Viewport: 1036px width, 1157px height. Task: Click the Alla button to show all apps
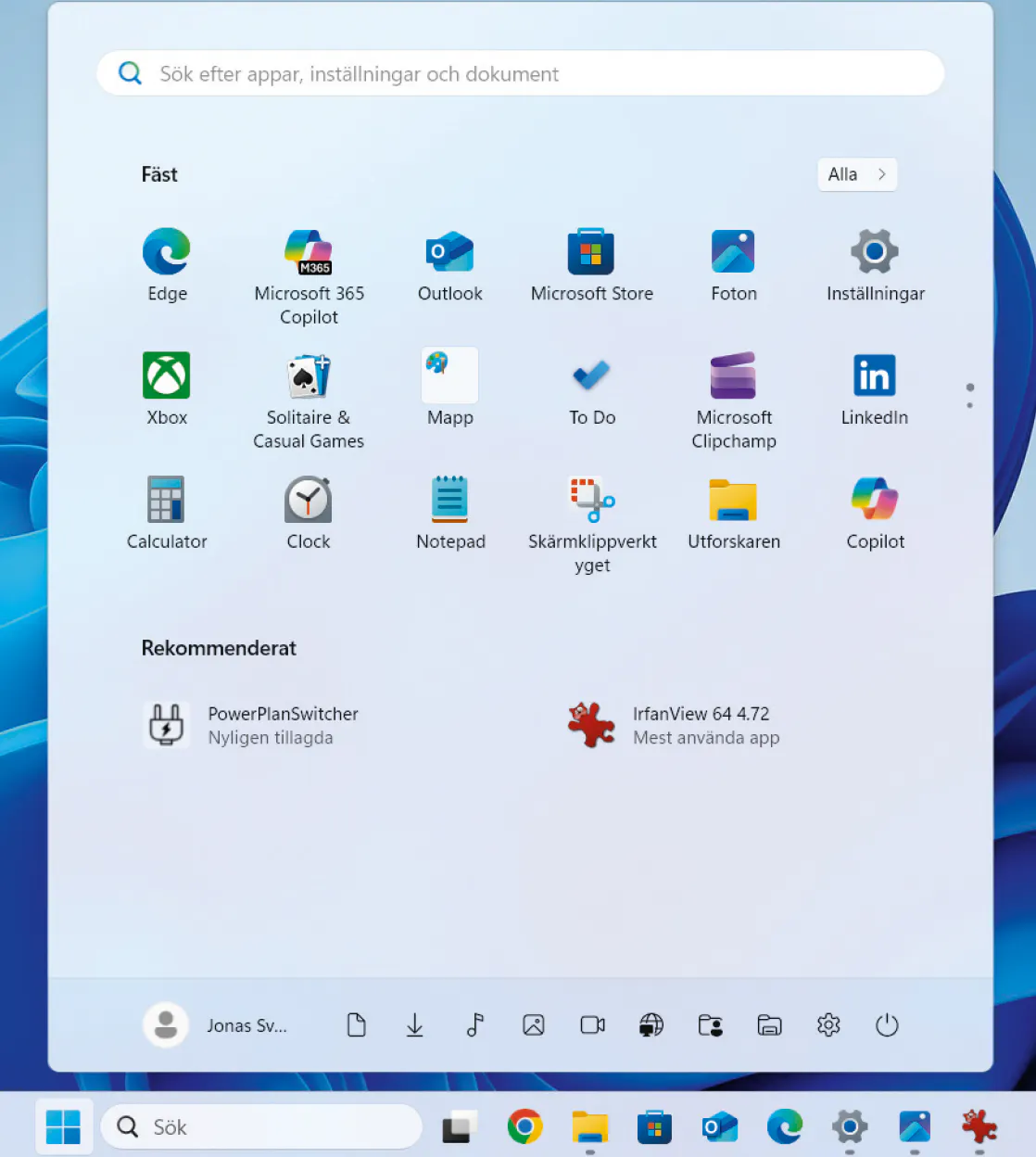click(857, 174)
